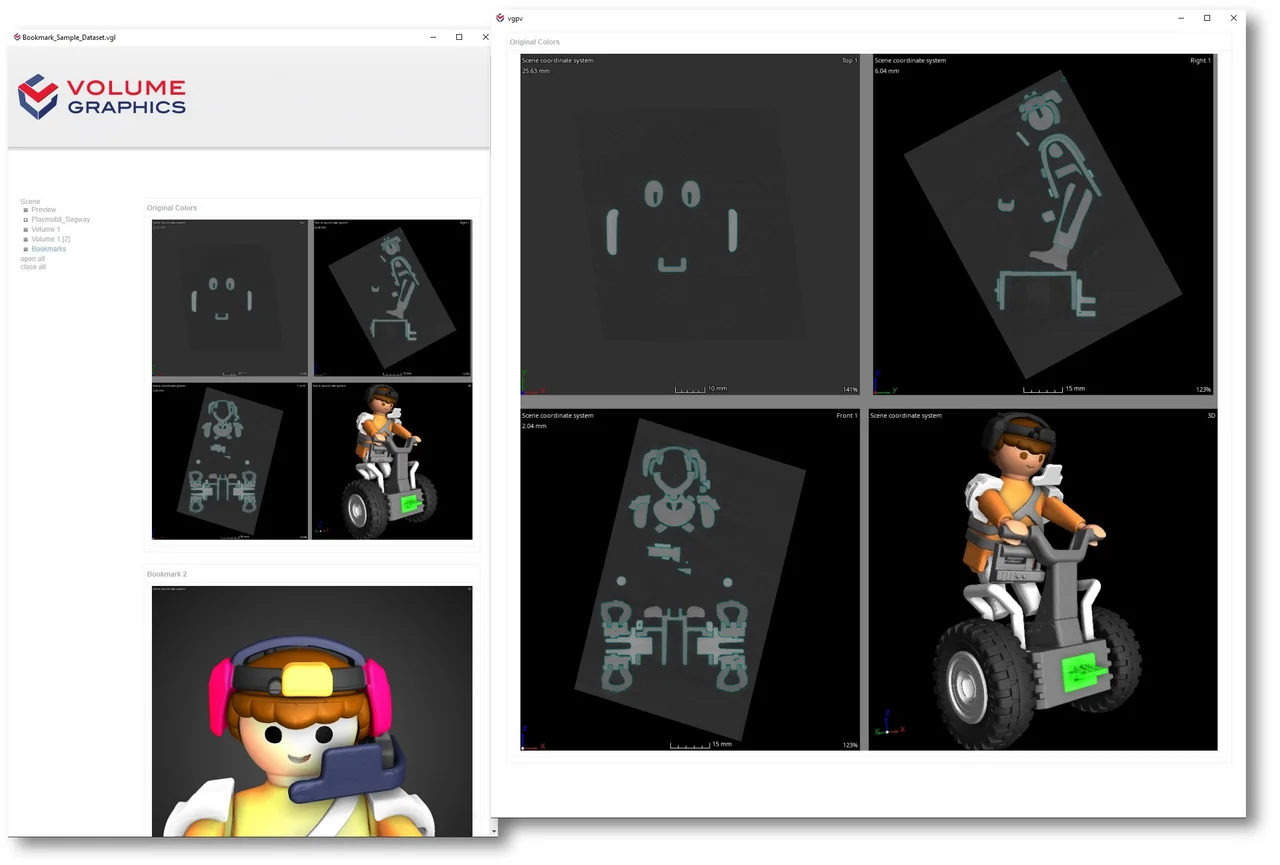Image resolution: width=1280 pixels, height=865 pixels.
Task: Maximize the Bookmark_Sample_Dataset.vgl window
Action: coord(459,37)
